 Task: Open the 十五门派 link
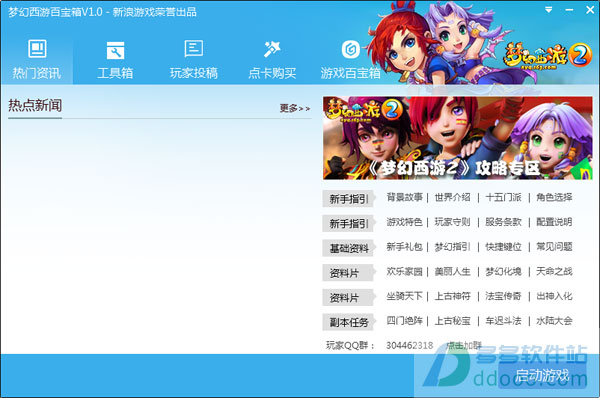tap(503, 197)
